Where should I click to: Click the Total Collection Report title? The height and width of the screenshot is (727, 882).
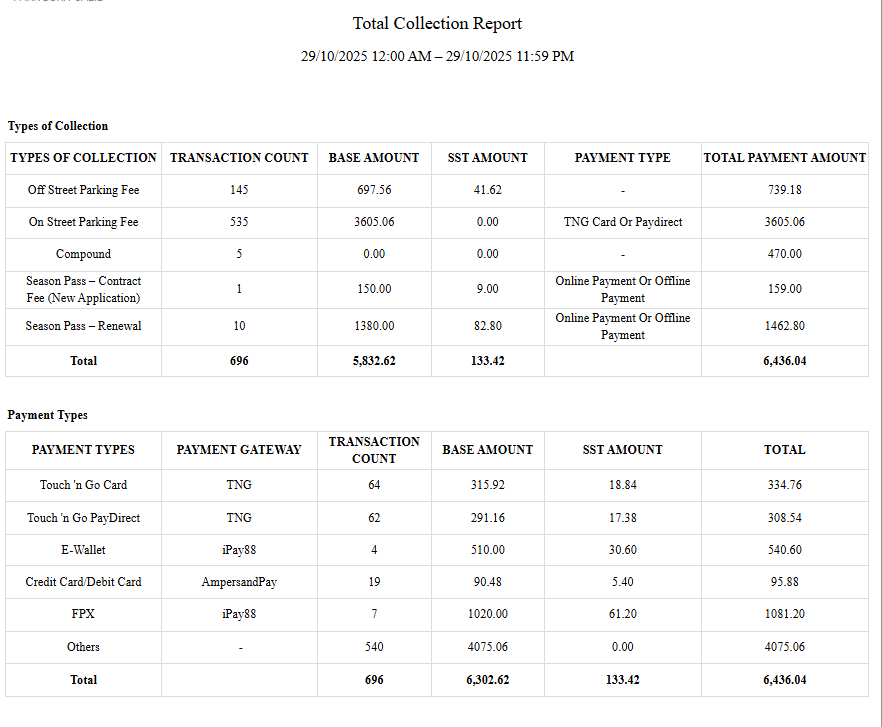[x=437, y=23]
